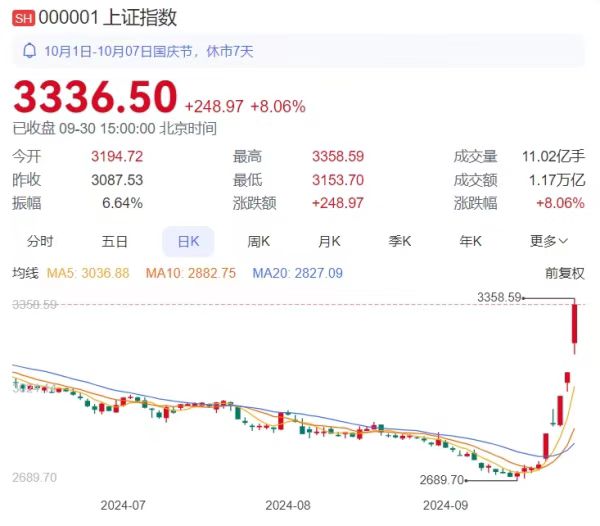Click the bell notification icon

(29, 50)
